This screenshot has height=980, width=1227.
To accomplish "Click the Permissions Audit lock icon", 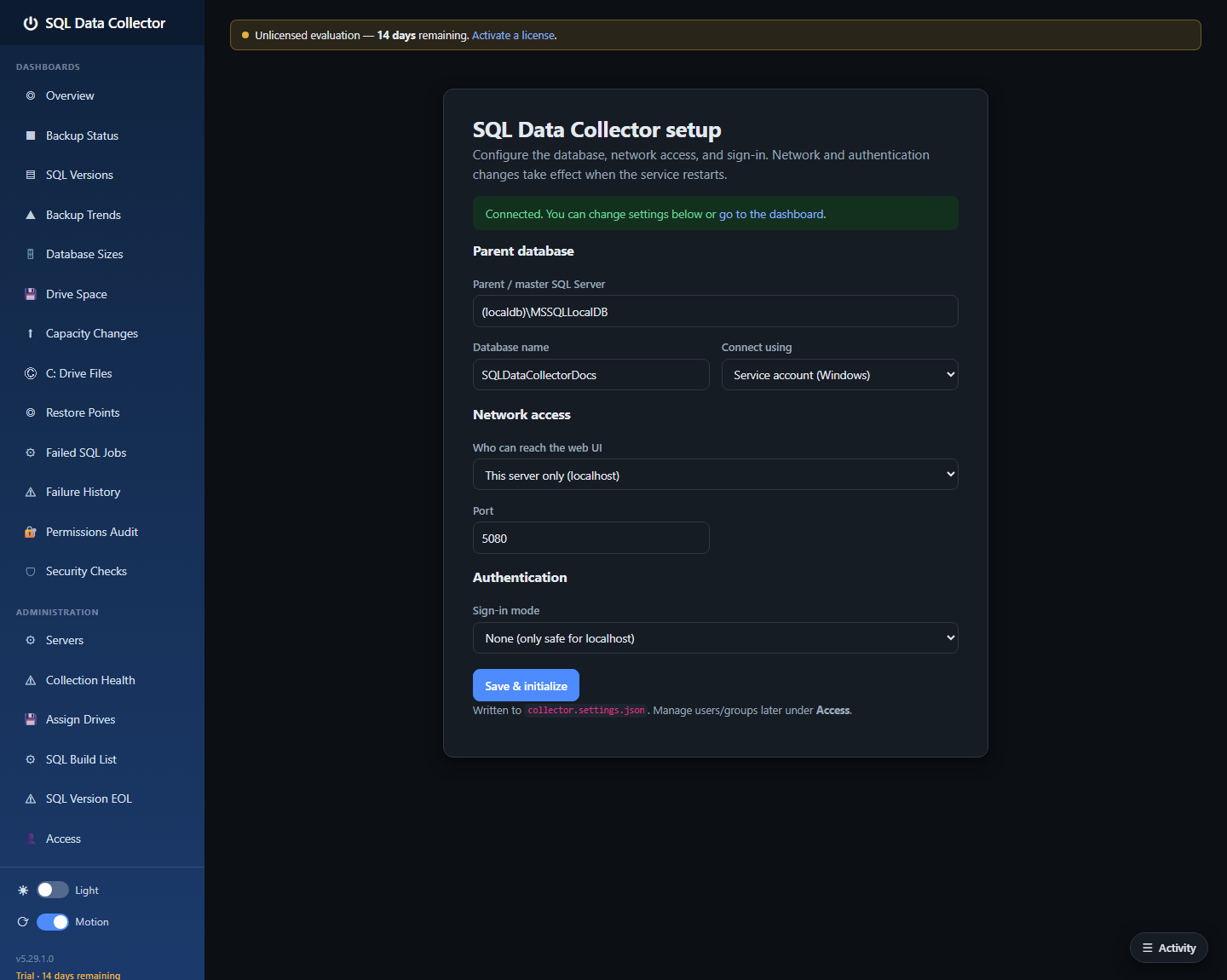I will click(x=31, y=532).
